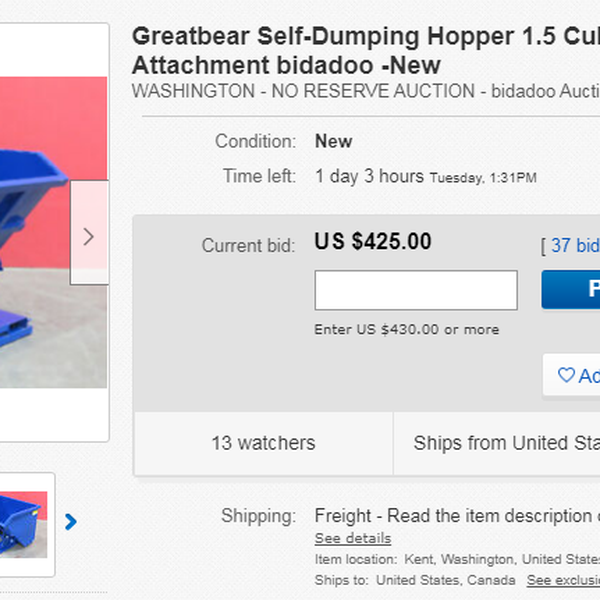Click the next image arrow on main photo
The height and width of the screenshot is (600, 600).
tap(88, 237)
